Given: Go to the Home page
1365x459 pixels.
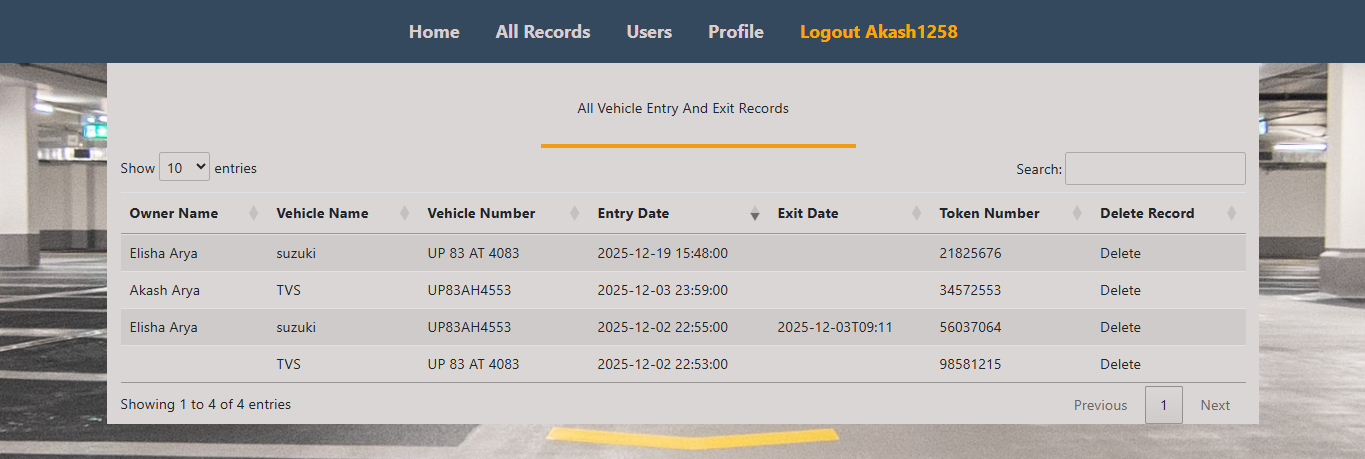Looking at the screenshot, I should 434,32.
